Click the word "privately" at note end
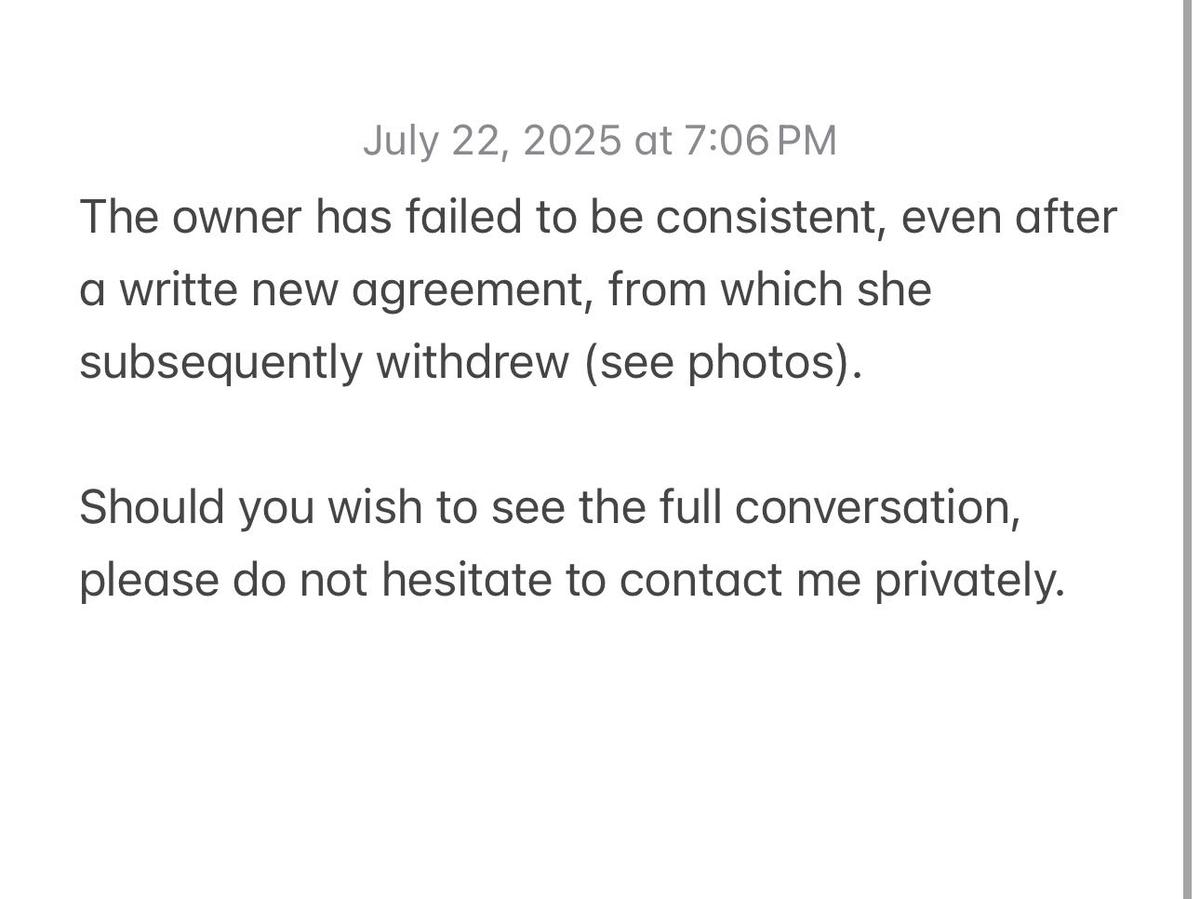Screen dimensions: 1200x899 click(969, 580)
